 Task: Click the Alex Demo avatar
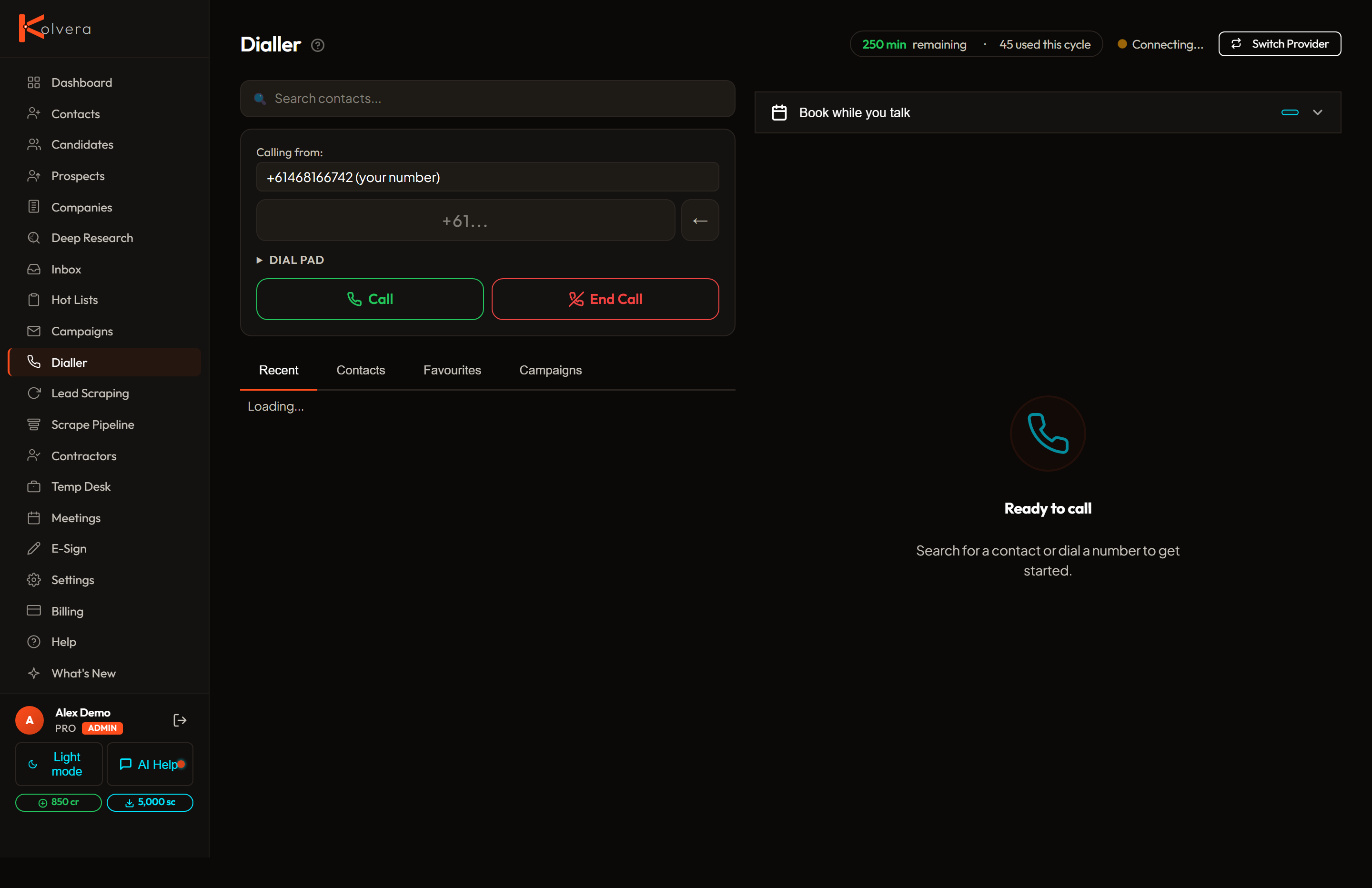(30, 720)
